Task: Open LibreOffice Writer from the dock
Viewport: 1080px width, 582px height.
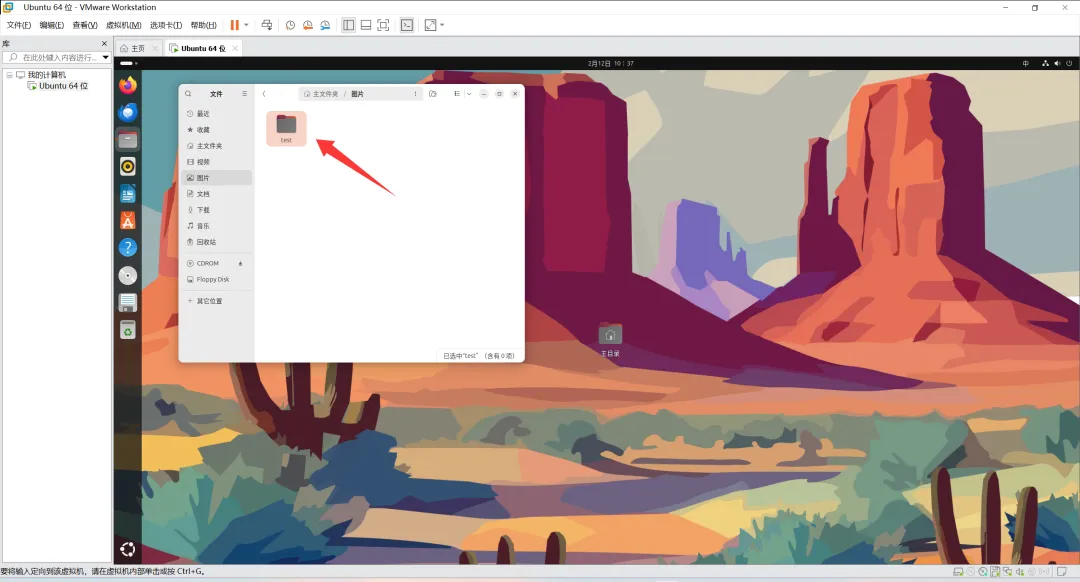Action: click(127, 194)
